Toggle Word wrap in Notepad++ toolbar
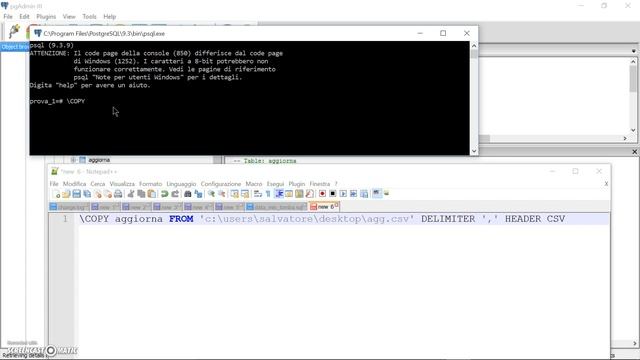The image size is (640, 360). 258,194
